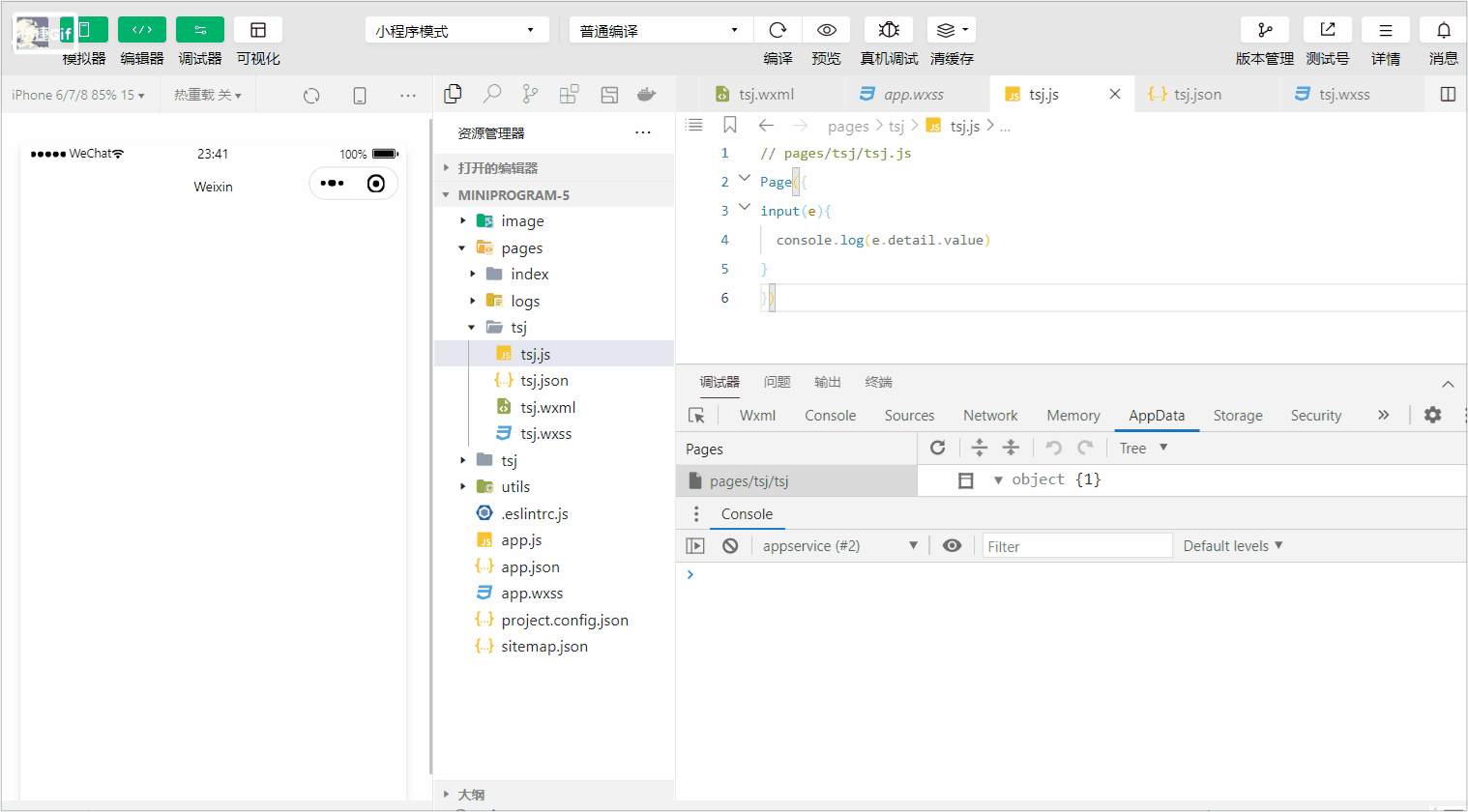Switch to the 终端 (Terminal) tab

878,382
